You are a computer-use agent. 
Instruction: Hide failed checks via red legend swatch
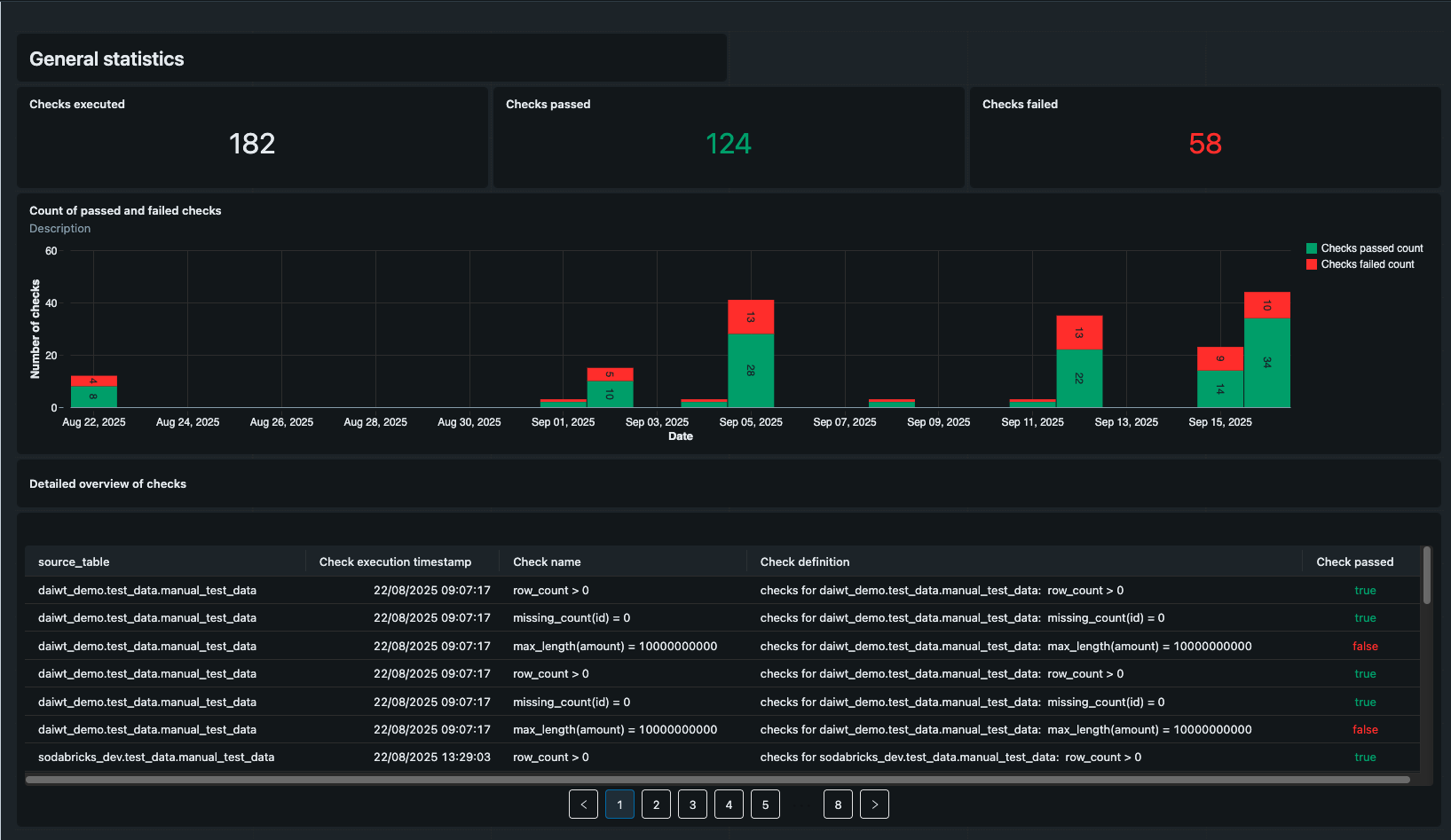(1311, 263)
